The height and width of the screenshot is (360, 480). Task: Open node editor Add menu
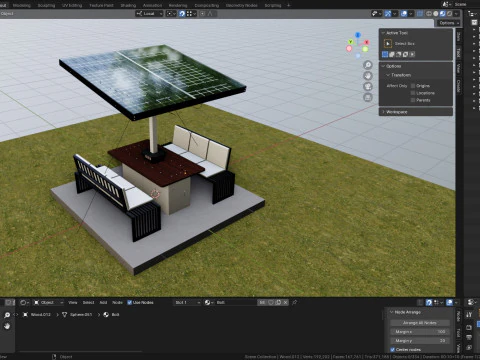[103, 302]
